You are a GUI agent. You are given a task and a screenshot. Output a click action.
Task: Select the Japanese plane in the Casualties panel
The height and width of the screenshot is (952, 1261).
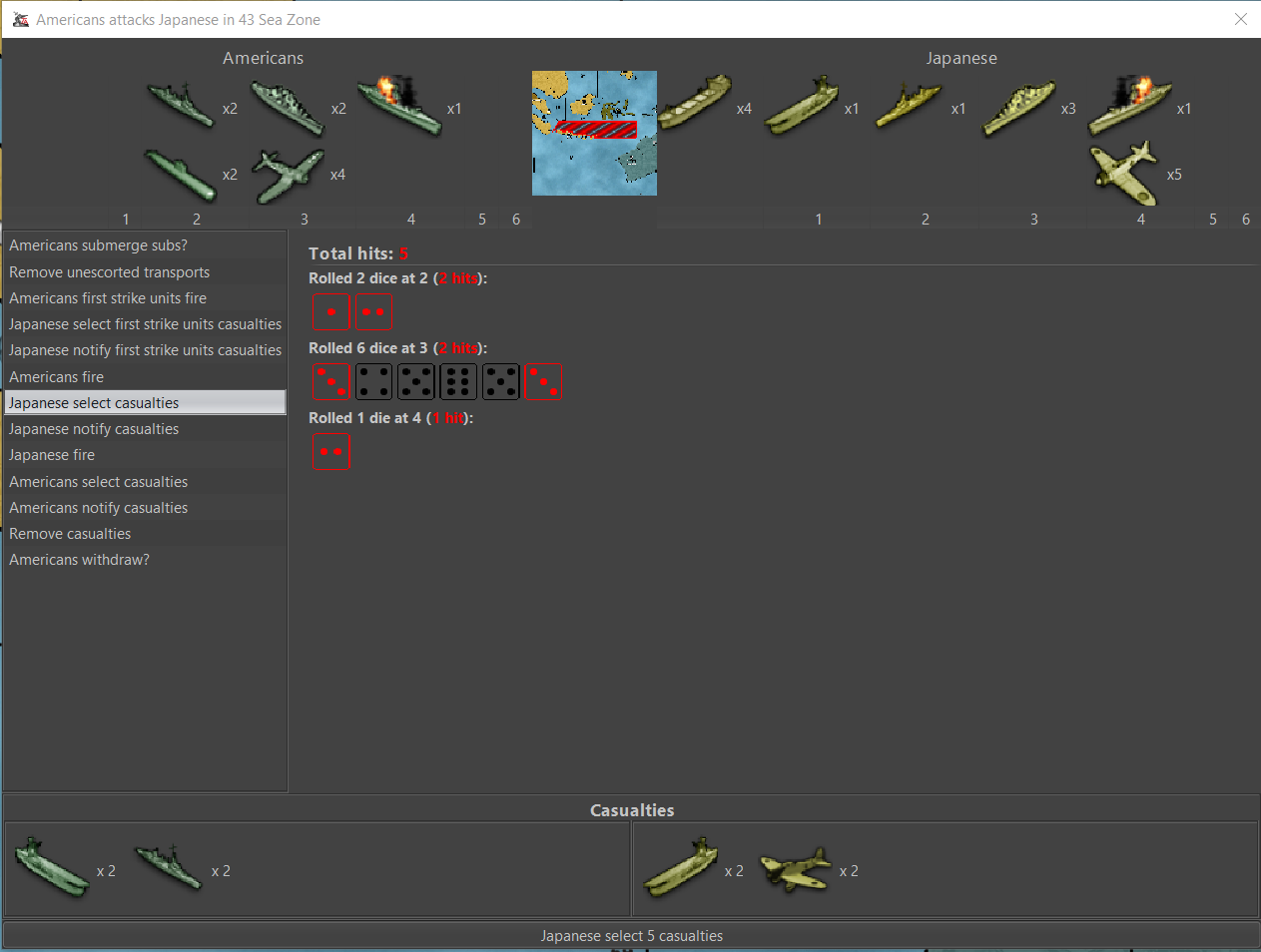click(796, 869)
